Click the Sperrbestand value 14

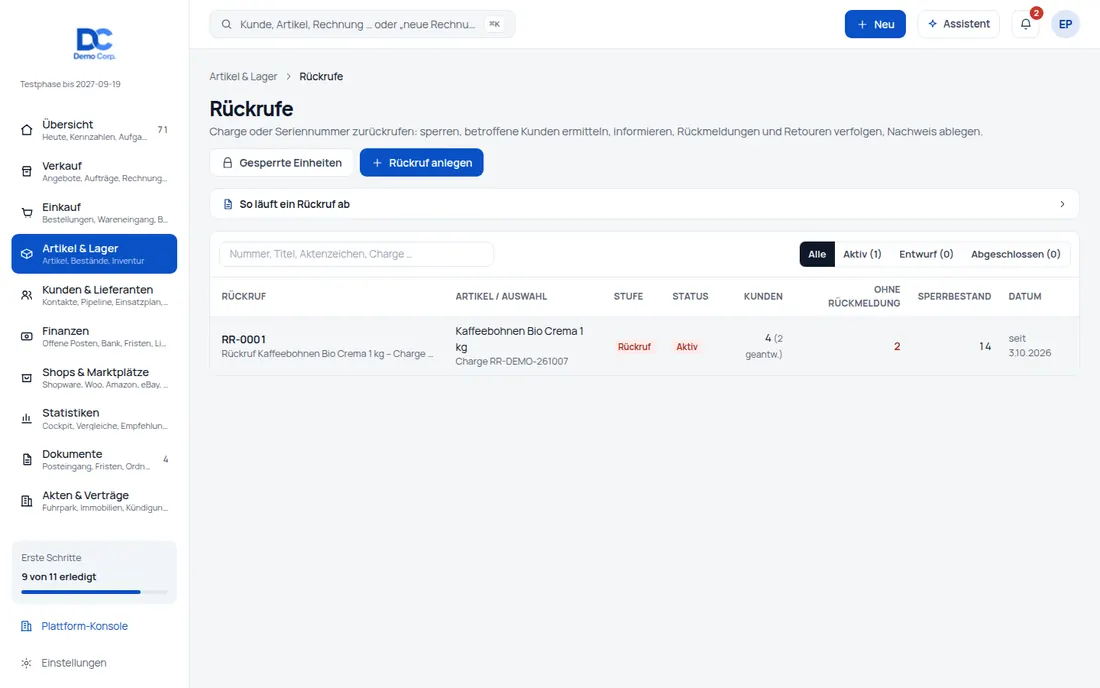985,346
